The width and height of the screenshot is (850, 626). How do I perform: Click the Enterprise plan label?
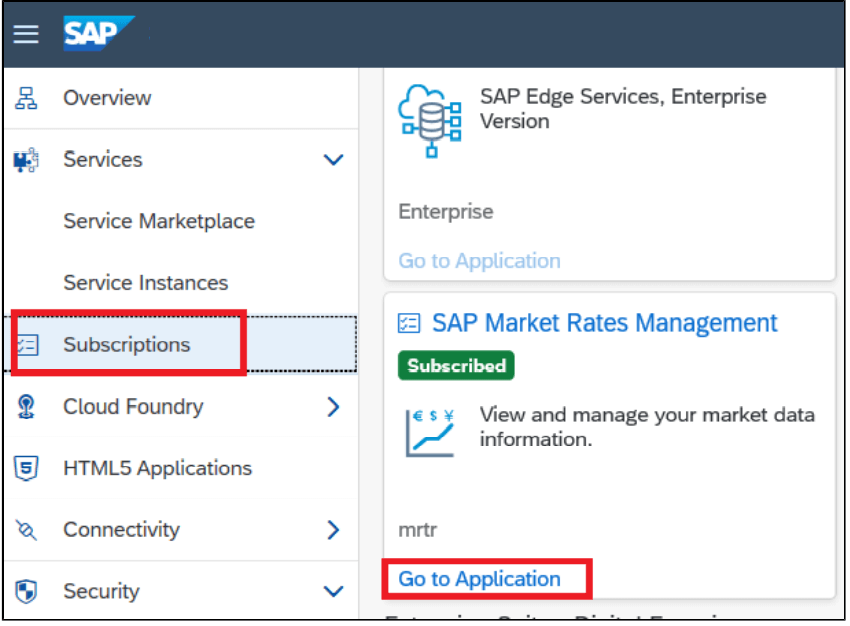point(446,212)
